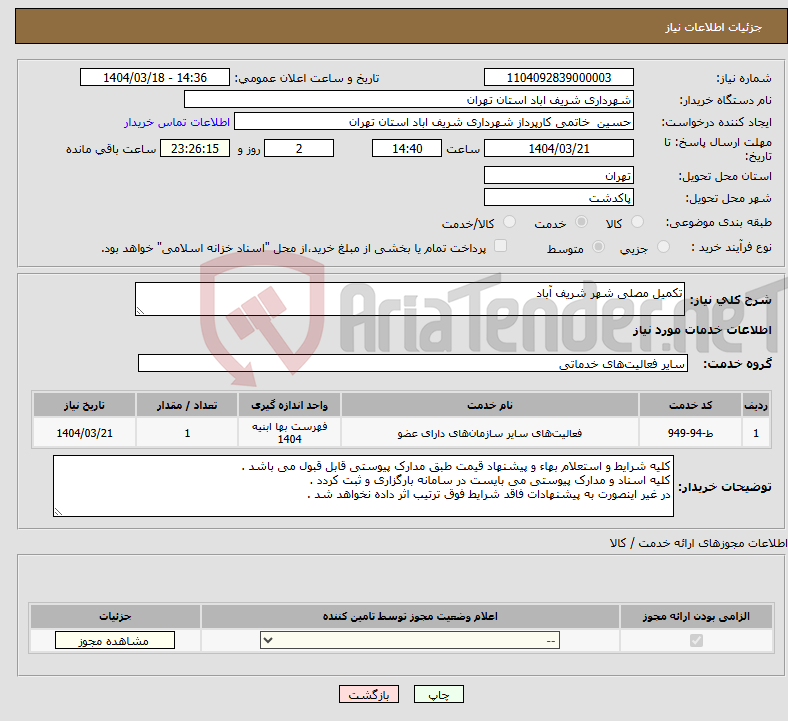Click the جزئیات اطلاعات نیاز page title
Image resolution: width=788 pixels, height=721 pixels.
point(713,27)
